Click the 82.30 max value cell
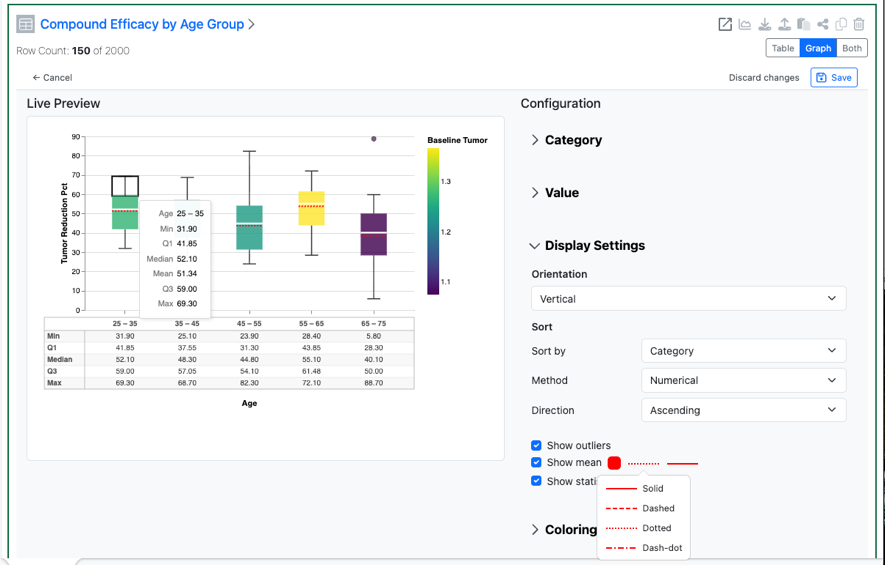The width and height of the screenshot is (885, 565). coord(249,383)
